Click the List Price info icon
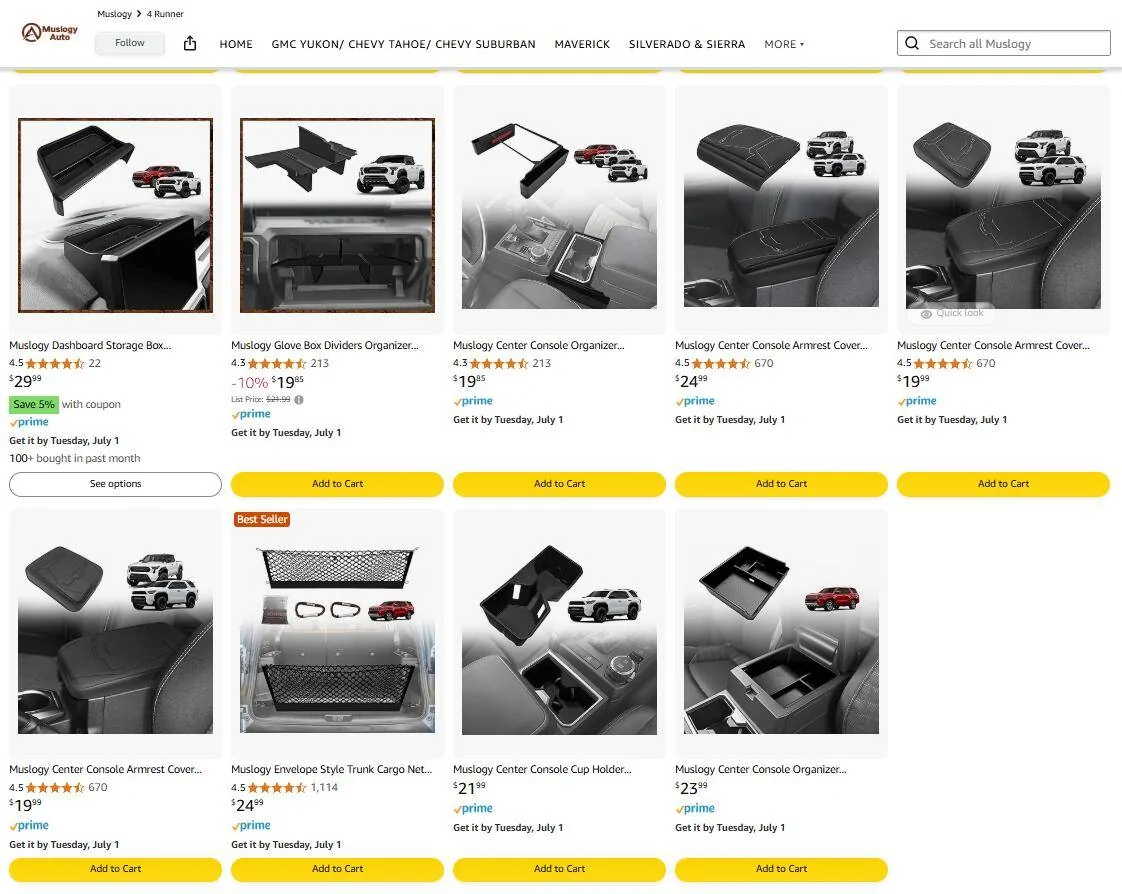Screen dimensions: 1122x894 coord(299,399)
